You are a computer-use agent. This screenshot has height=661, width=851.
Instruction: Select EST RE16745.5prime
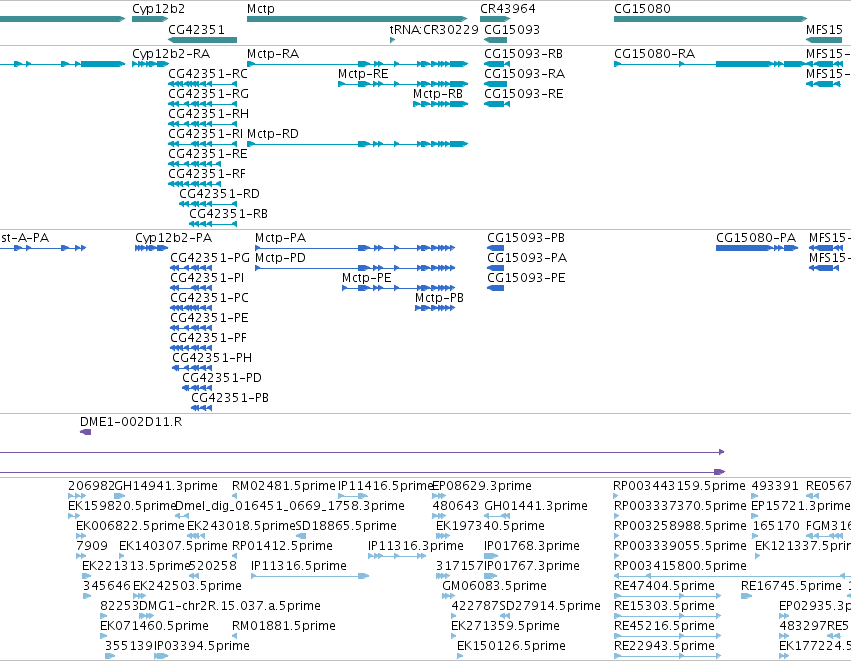click(x=791, y=586)
